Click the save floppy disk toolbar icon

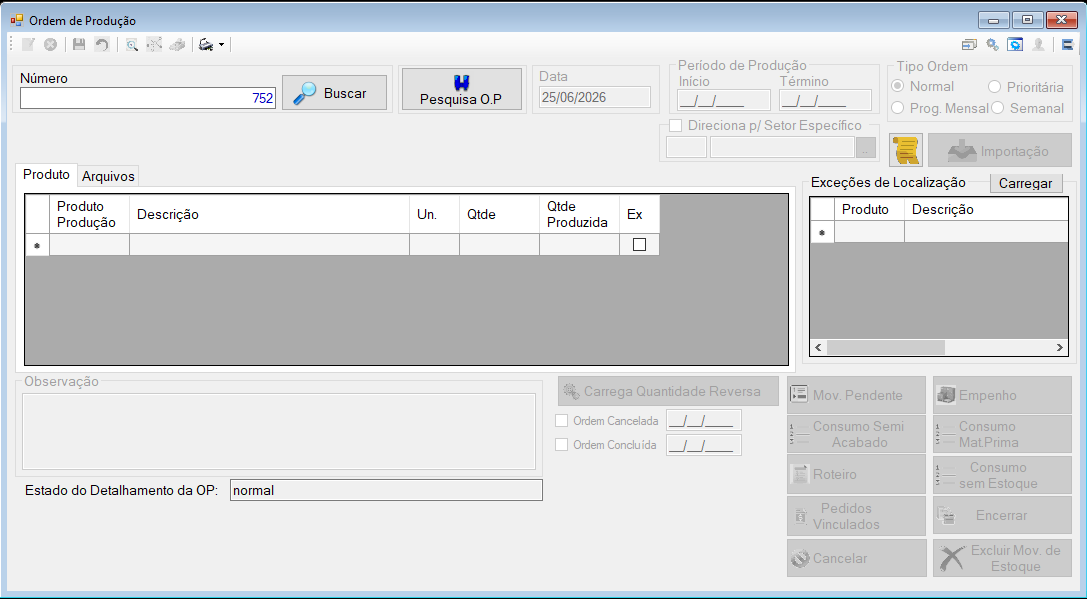tap(79, 44)
